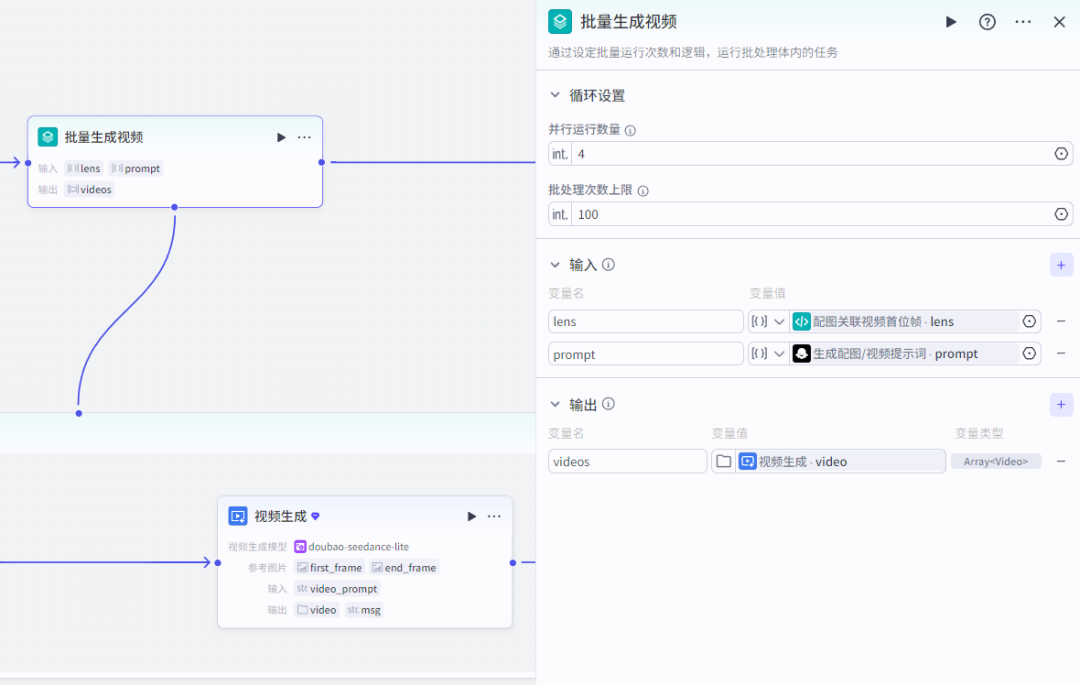Edit the 批处理次数上限 value of 100
Viewport: 1080px width, 685px height.
[x=812, y=214]
